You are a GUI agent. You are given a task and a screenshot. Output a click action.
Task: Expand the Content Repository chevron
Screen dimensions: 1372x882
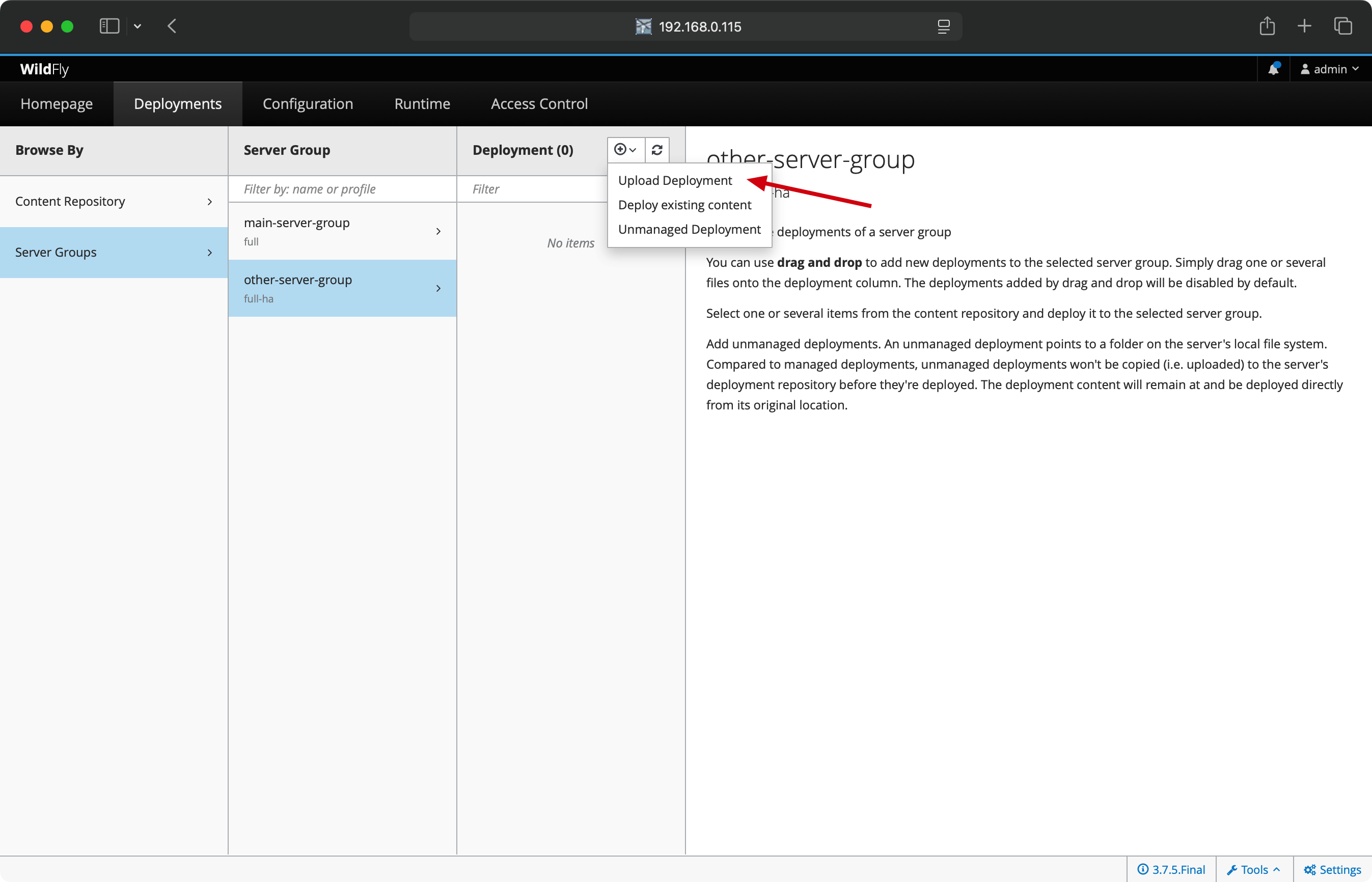[x=210, y=202]
